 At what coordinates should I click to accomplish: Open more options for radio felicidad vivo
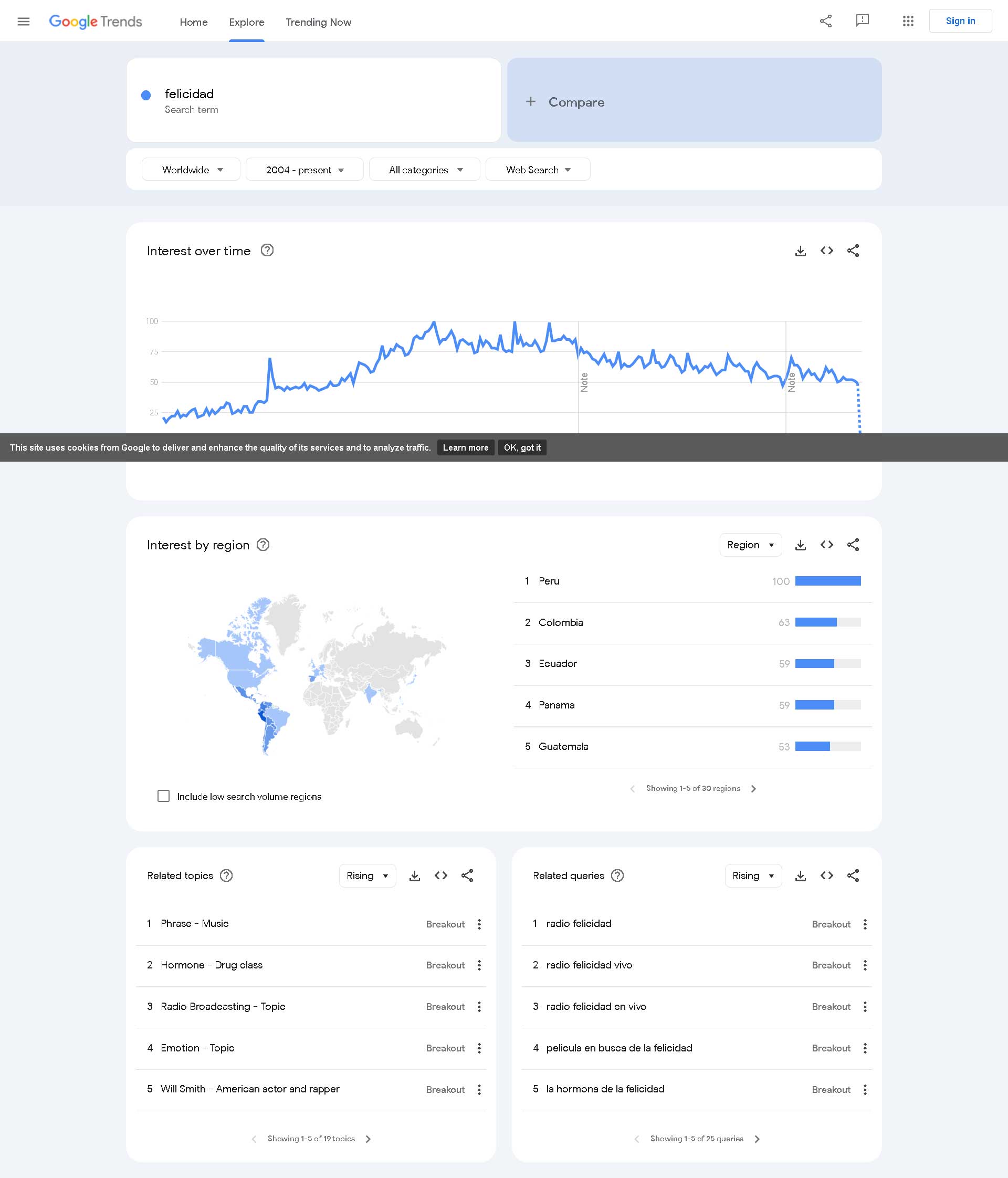click(865, 965)
